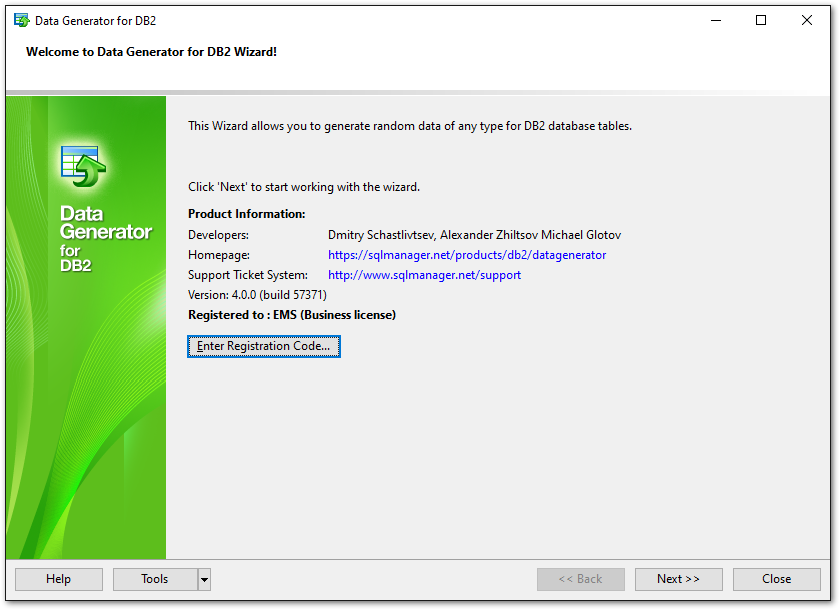Open the Tools dropdown arrow
The image size is (840, 610).
click(x=204, y=579)
